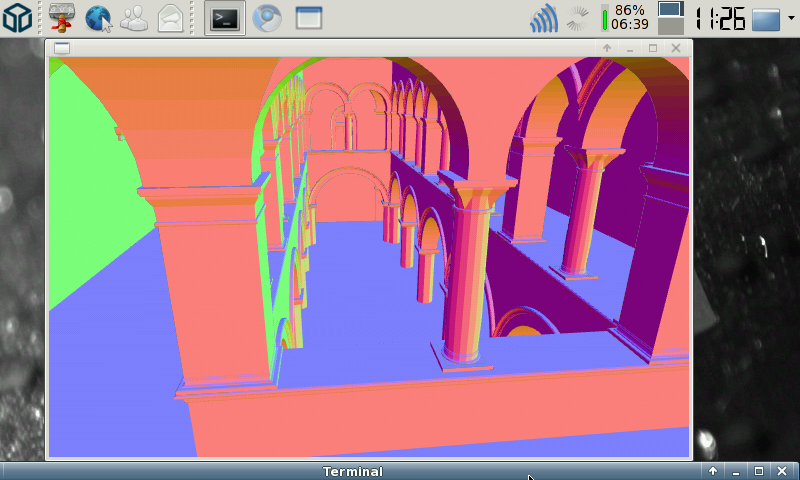The width and height of the screenshot is (800, 480).
Task: Click the brightness spinner indicator
Action: point(577,18)
